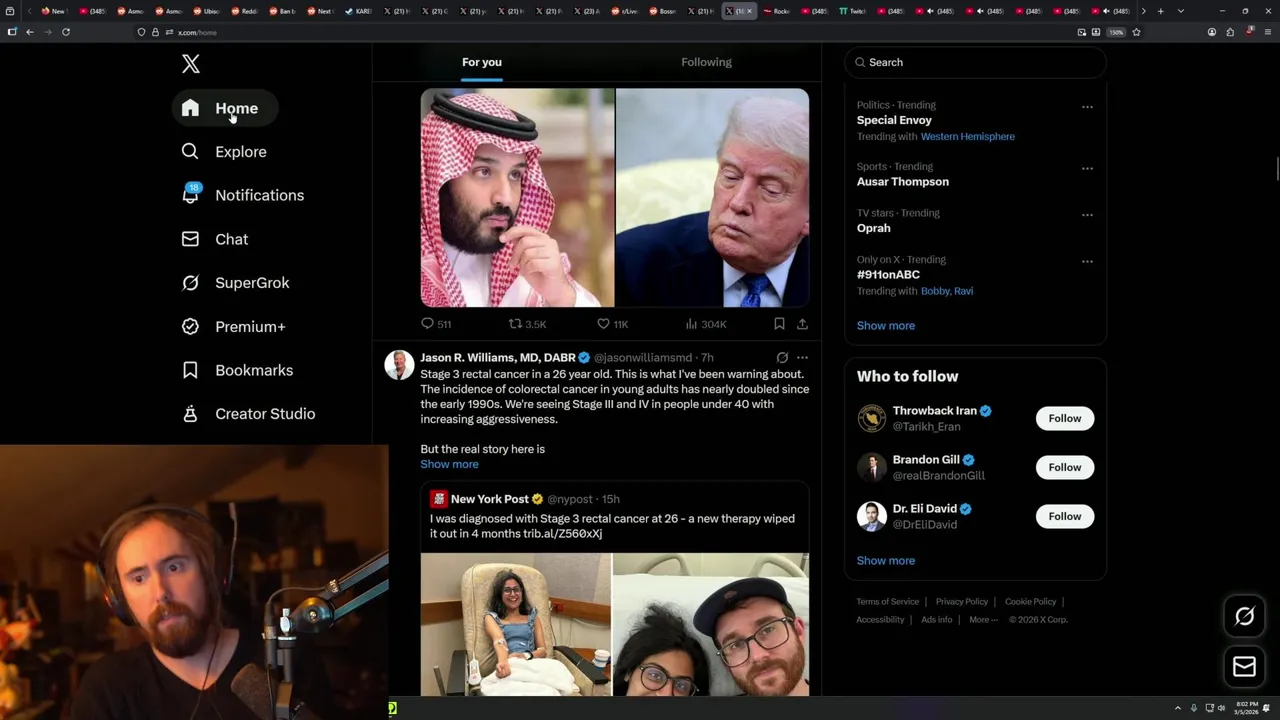Open more options for #911onABC trend

point(1087,262)
